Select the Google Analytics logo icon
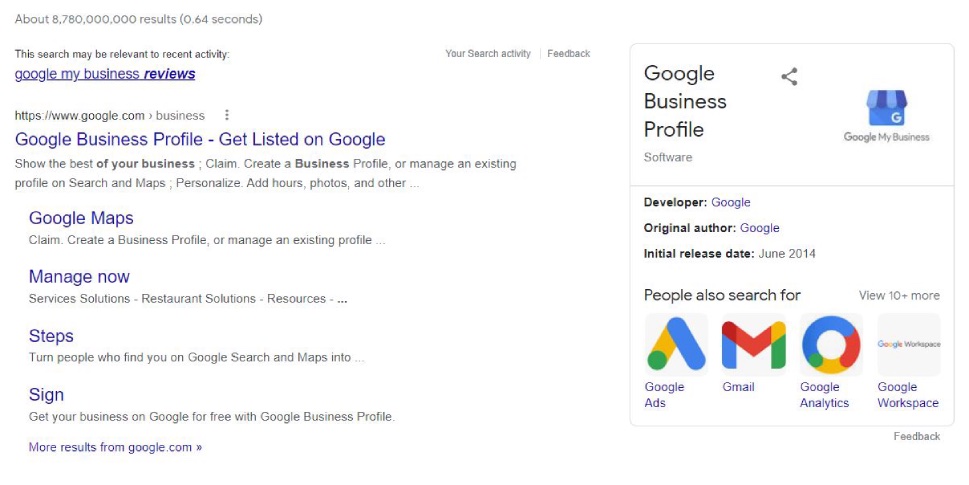The image size is (969, 485). tap(831, 344)
